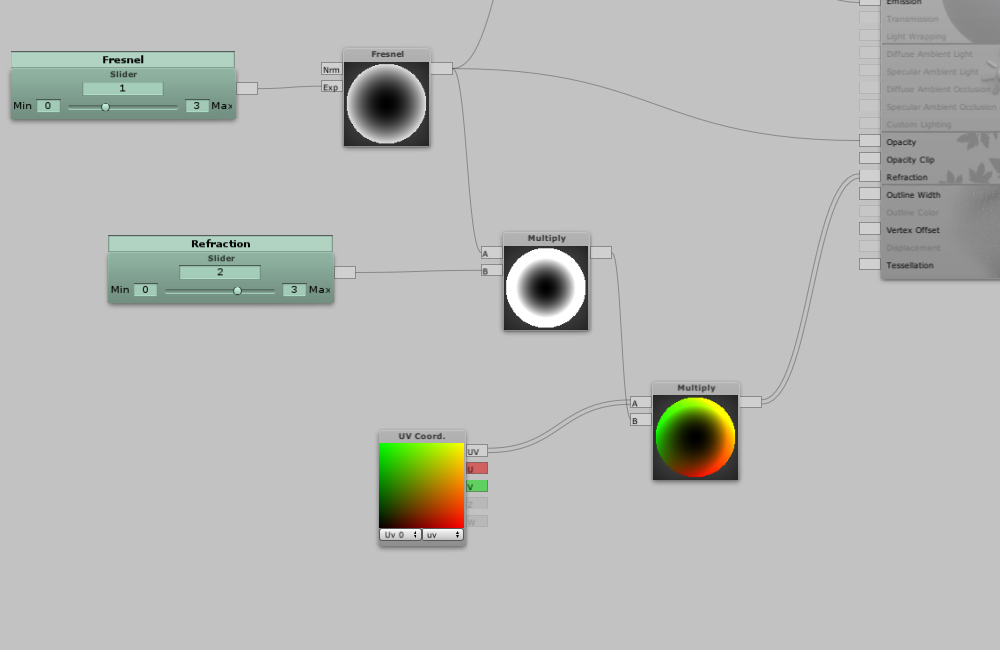Click input B of the colored Multiply node
Image resolution: width=1000 pixels, height=650 pixels.
click(641, 420)
